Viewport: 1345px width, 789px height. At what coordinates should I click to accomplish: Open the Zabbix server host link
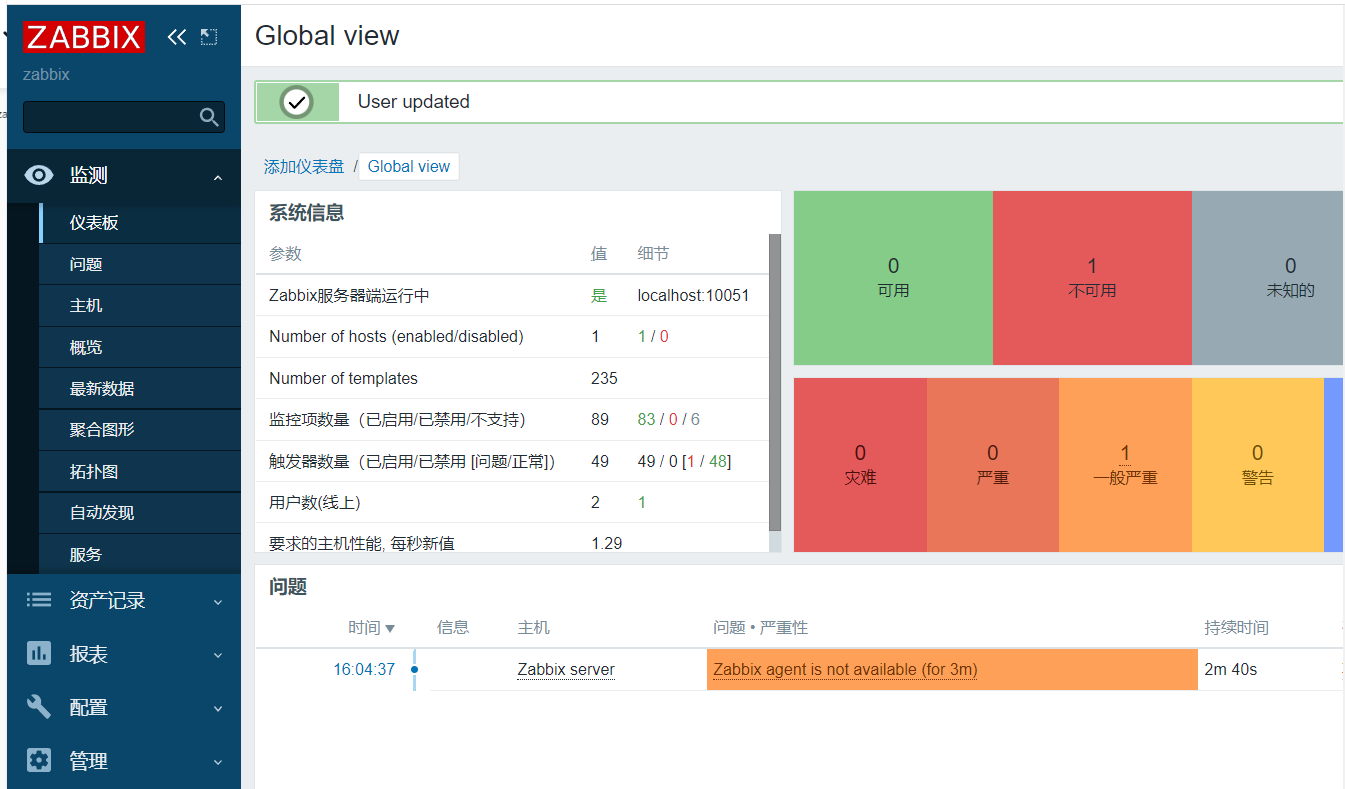pyautogui.click(x=566, y=670)
